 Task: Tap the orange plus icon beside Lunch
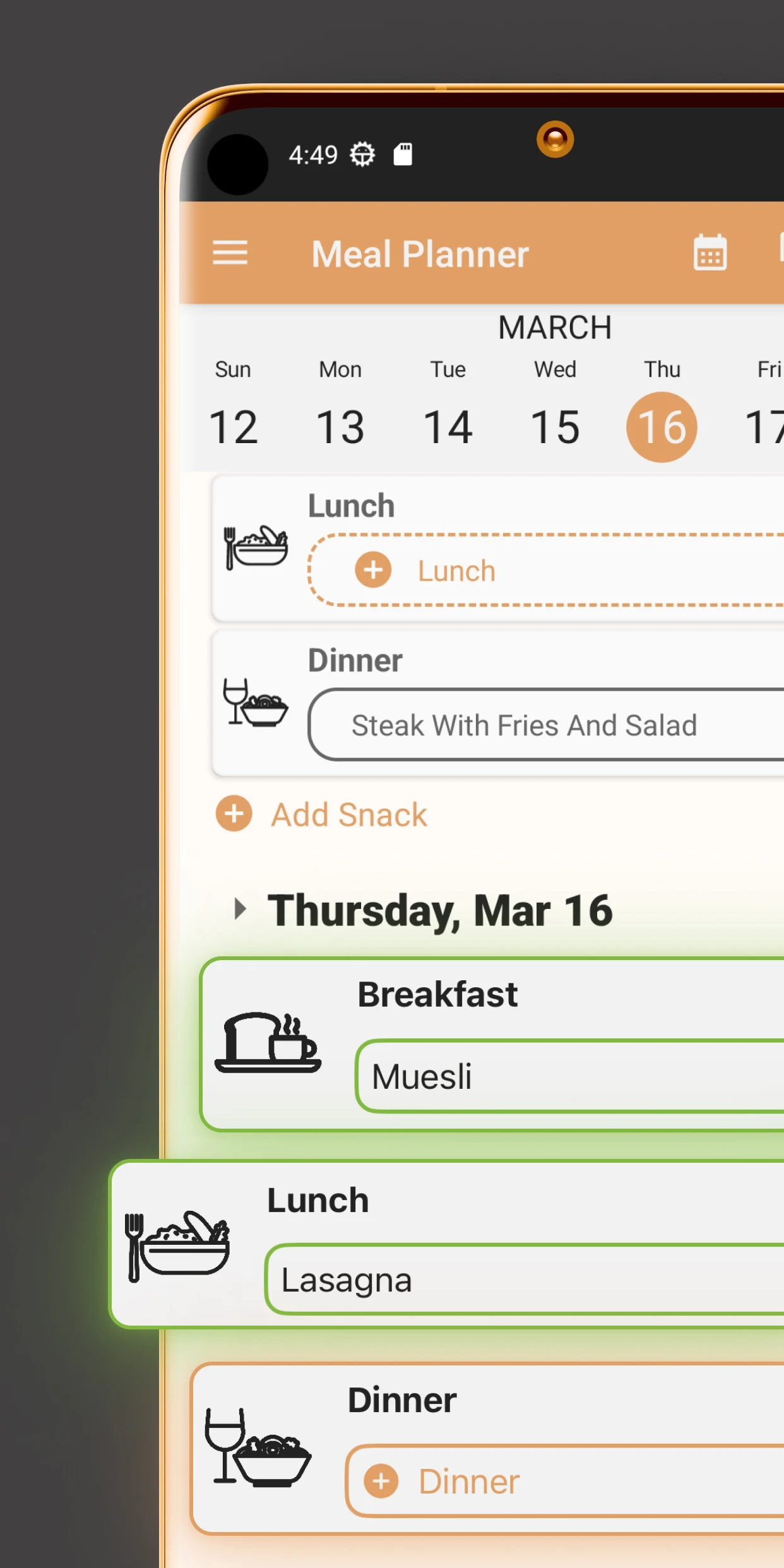pos(373,570)
